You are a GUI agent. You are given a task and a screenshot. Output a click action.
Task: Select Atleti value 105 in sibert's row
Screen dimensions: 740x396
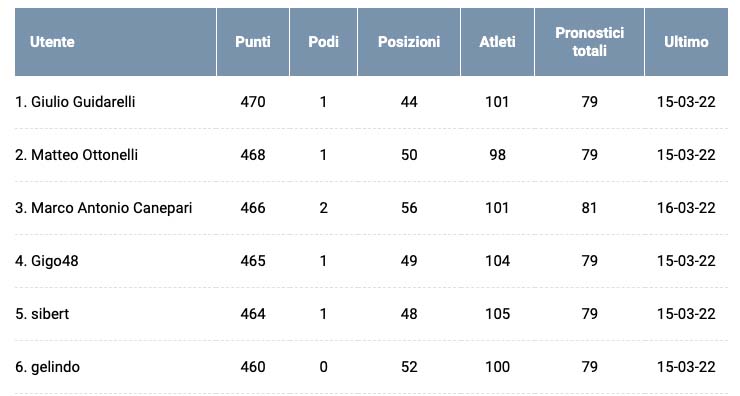click(x=497, y=314)
